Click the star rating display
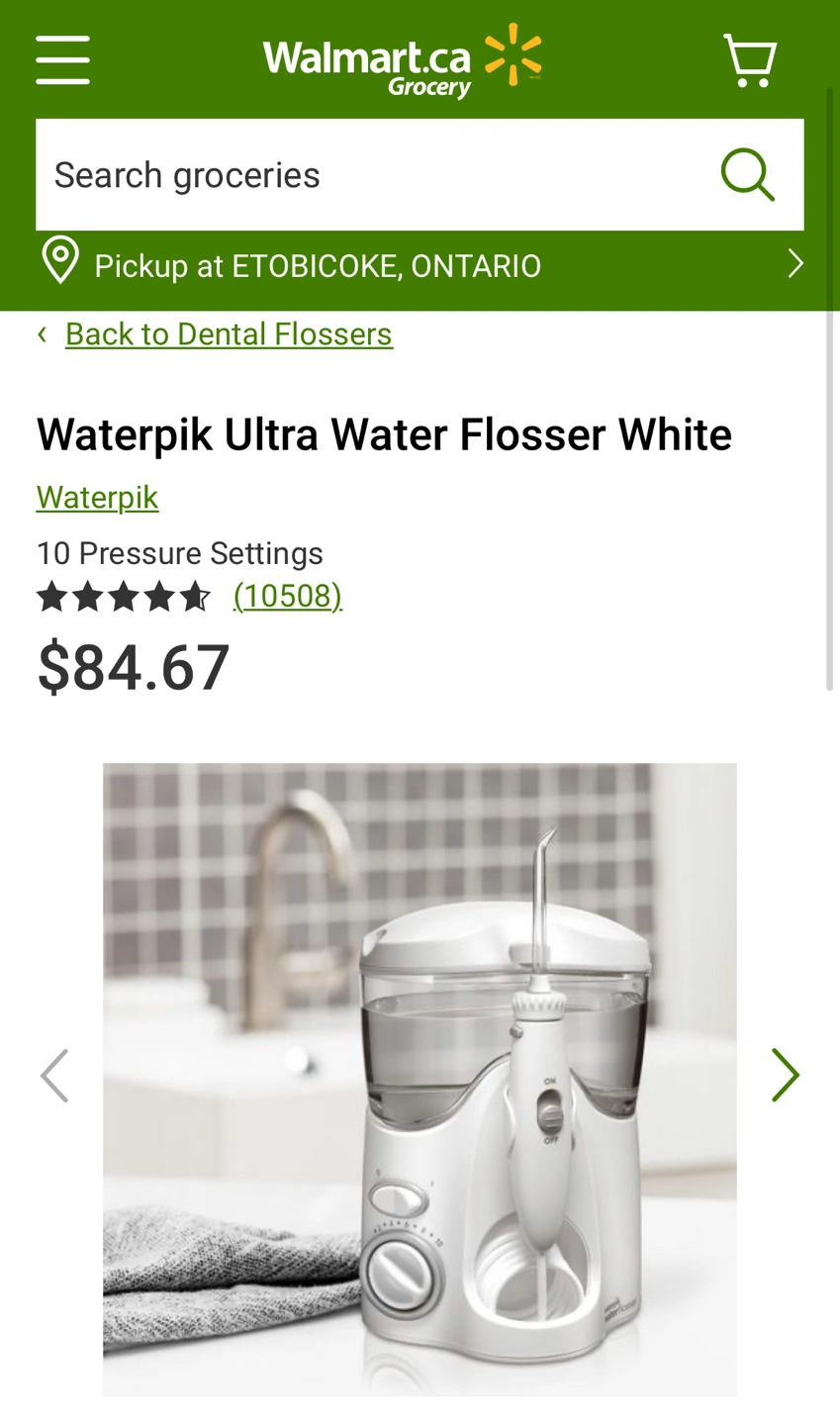 (x=124, y=597)
